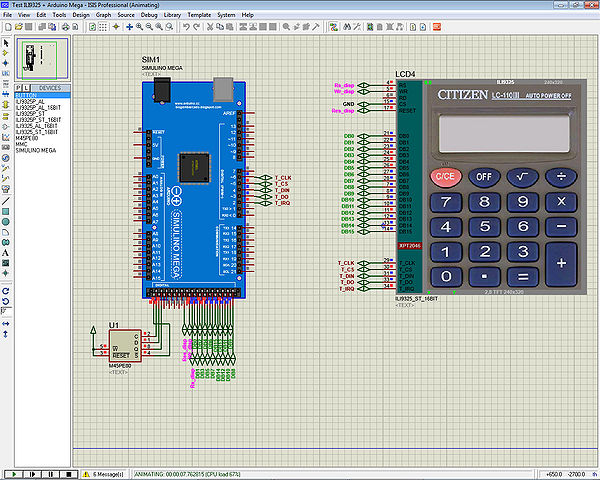
Task: Click the calculator square root key
Action: tap(522, 177)
